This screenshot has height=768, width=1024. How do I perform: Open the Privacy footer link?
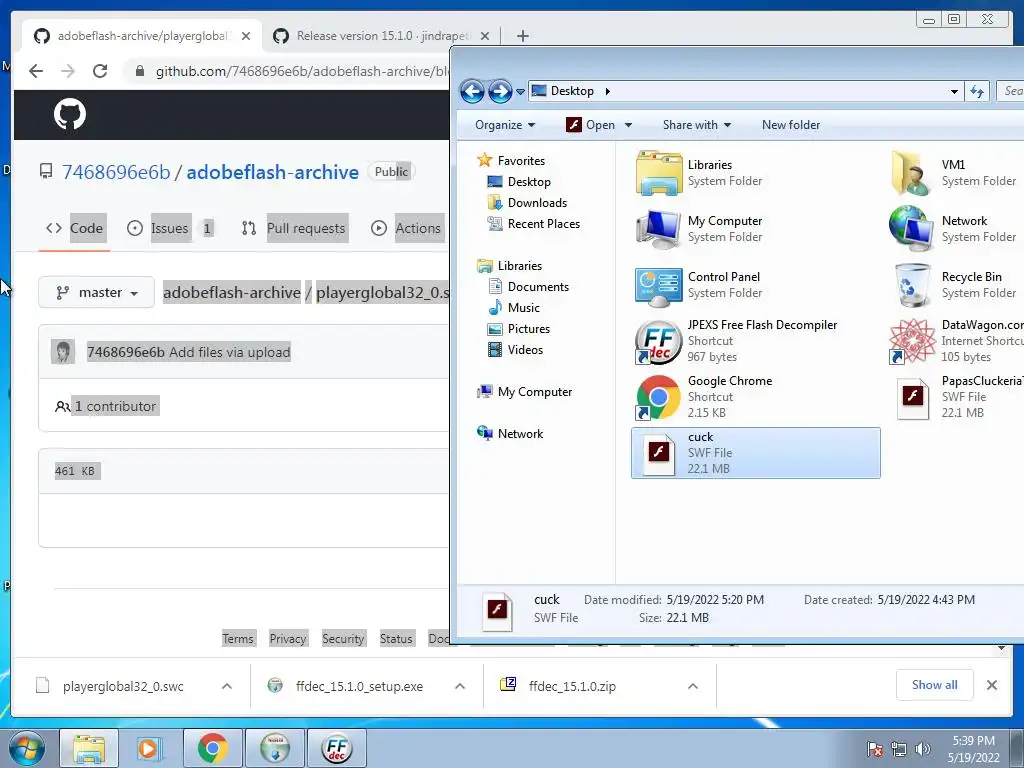click(287, 639)
